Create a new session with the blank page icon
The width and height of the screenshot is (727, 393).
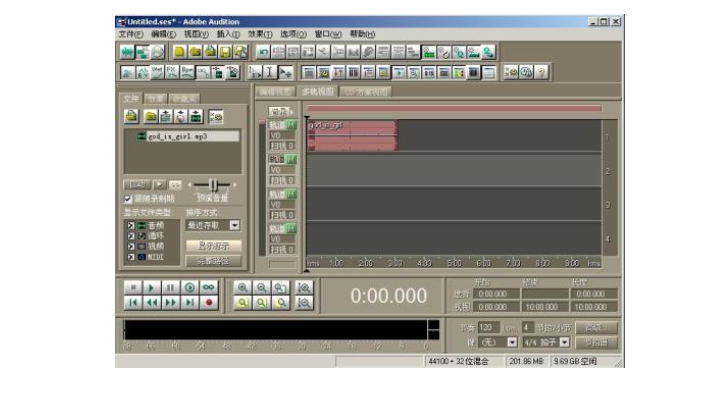[180, 52]
